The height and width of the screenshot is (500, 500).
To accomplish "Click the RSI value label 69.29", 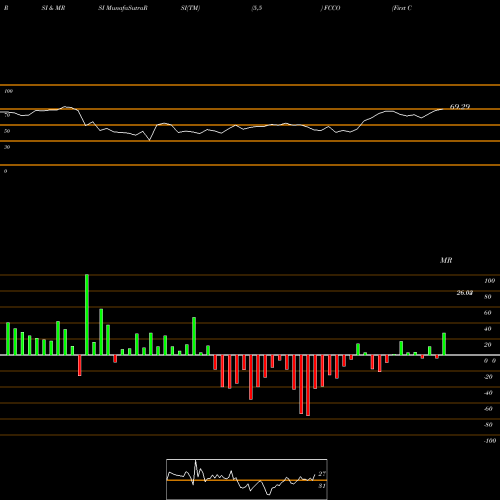I will [460, 107].
